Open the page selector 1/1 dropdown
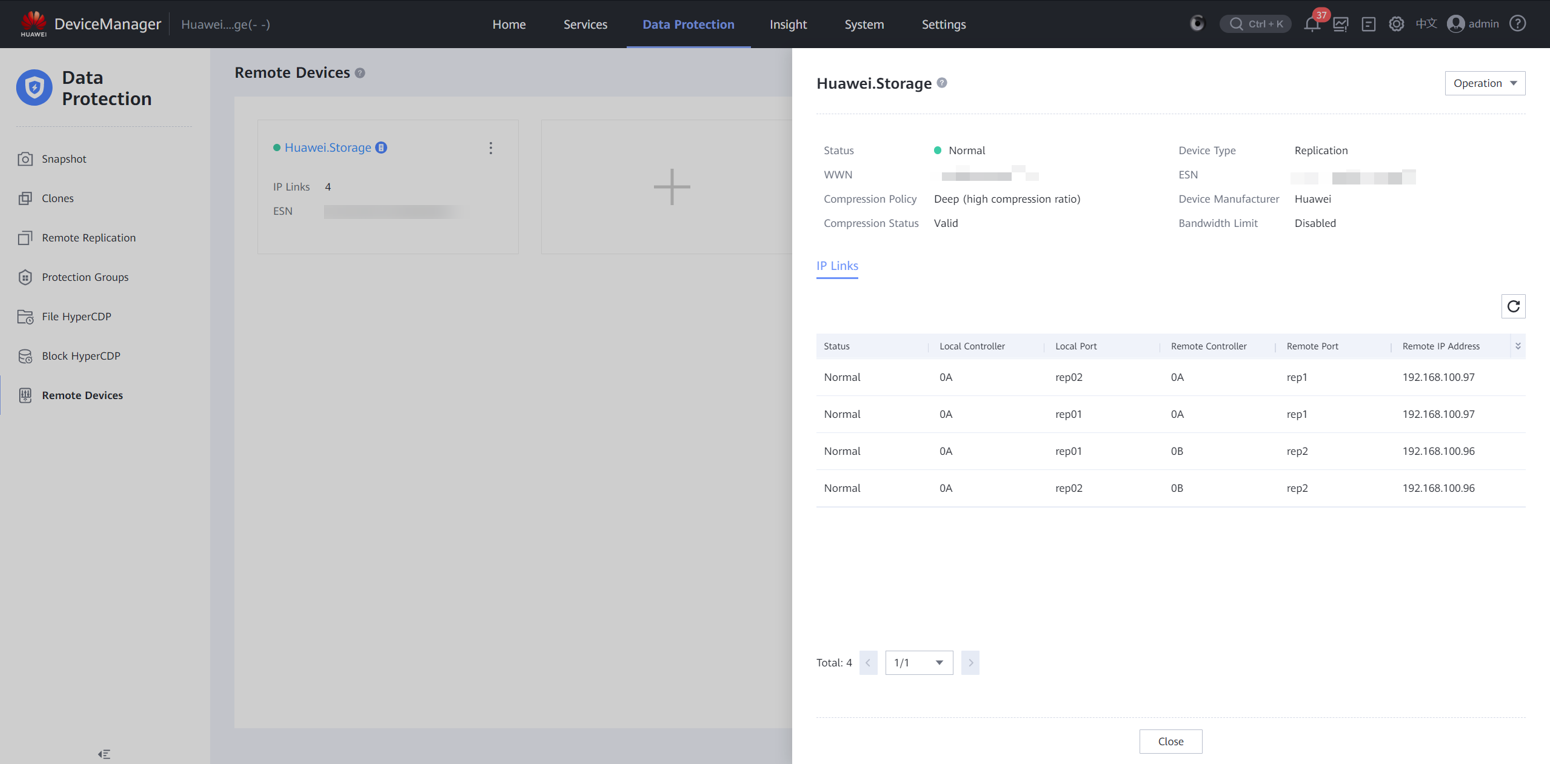This screenshot has width=1550, height=768. pyautogui.click(x=918, y=663)
